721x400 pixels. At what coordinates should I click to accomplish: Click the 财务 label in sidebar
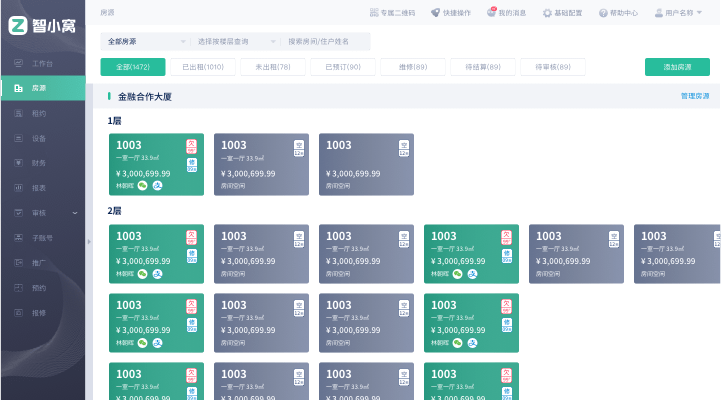(39, 163)
